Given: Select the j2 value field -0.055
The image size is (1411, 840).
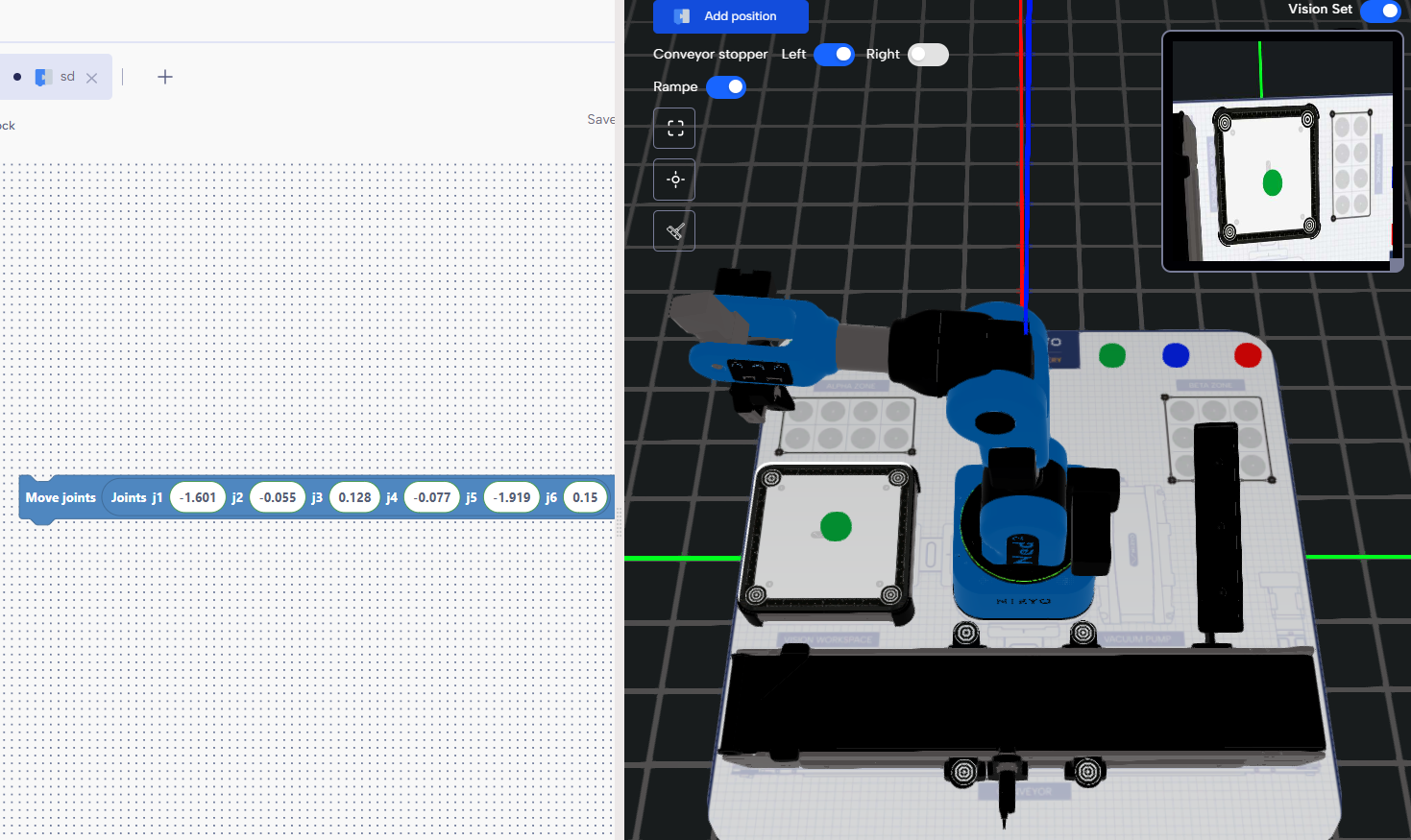Looking at the screenshot, I should [278, 497].
